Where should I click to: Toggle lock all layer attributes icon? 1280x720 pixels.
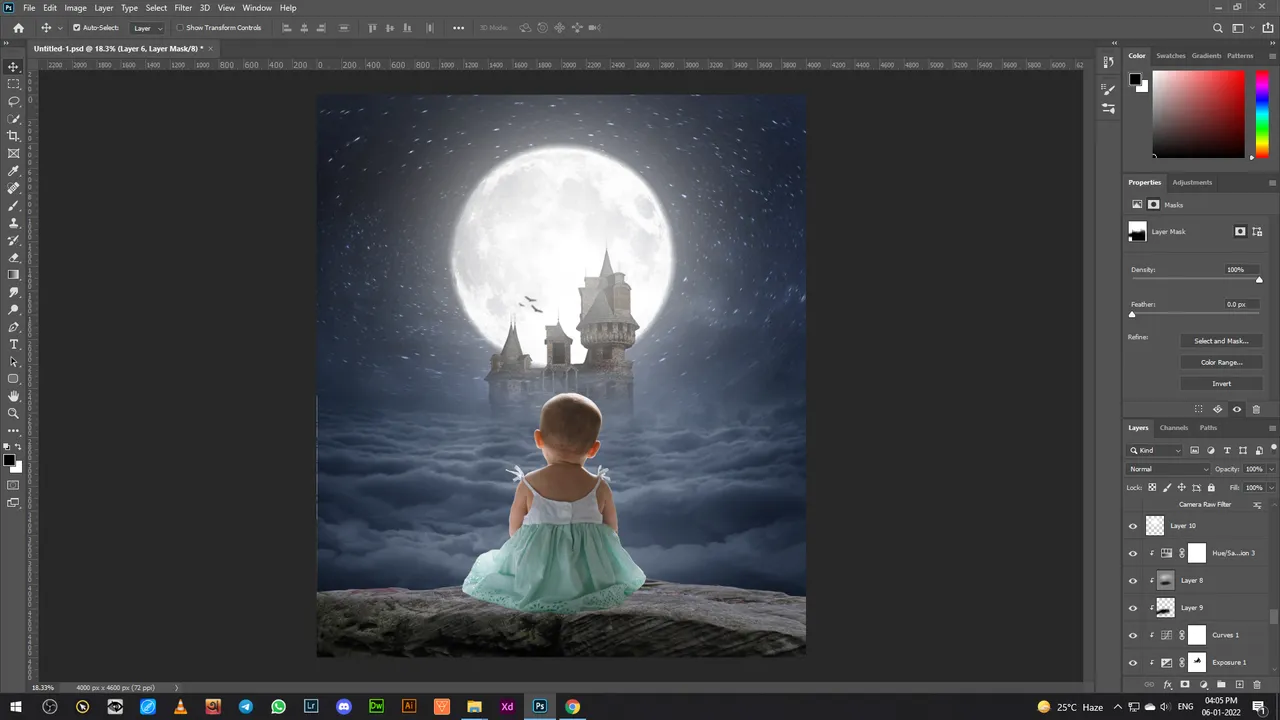pos(1211,488)
